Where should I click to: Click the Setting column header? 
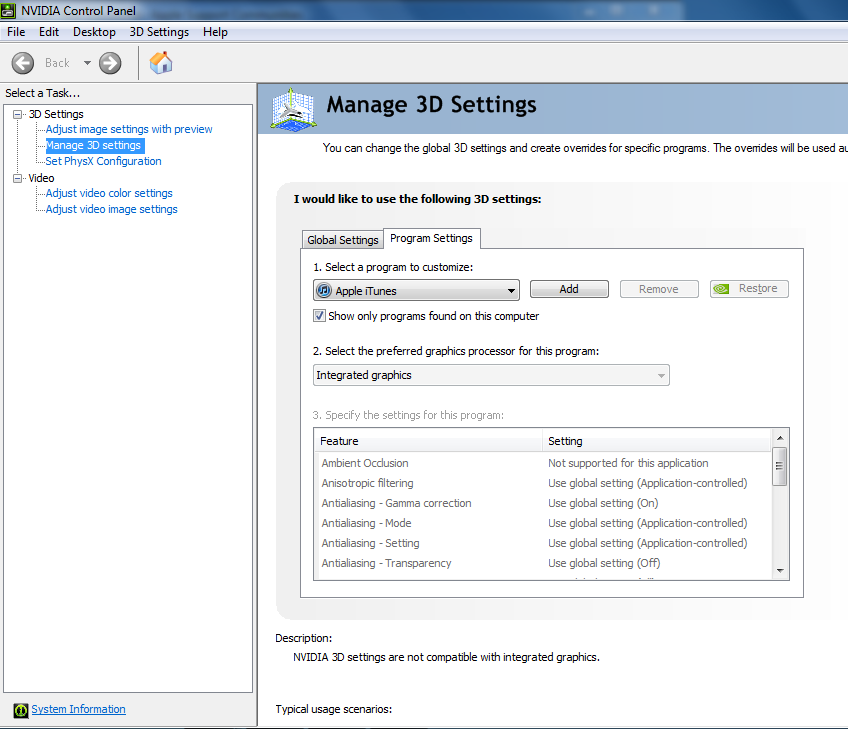pyautogui.click(x=657, y=441)
